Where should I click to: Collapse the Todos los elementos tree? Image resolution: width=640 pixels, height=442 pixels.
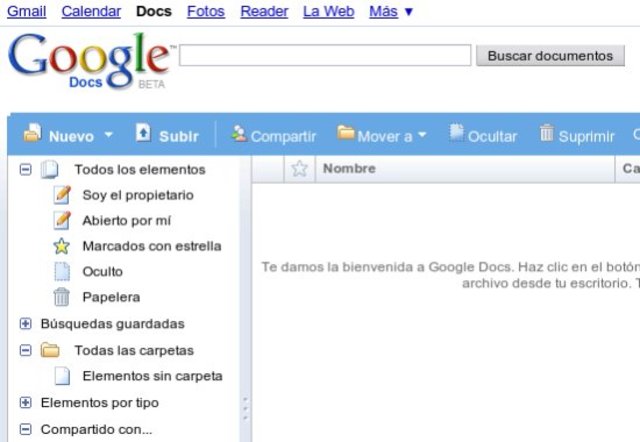tap(25, 169)
